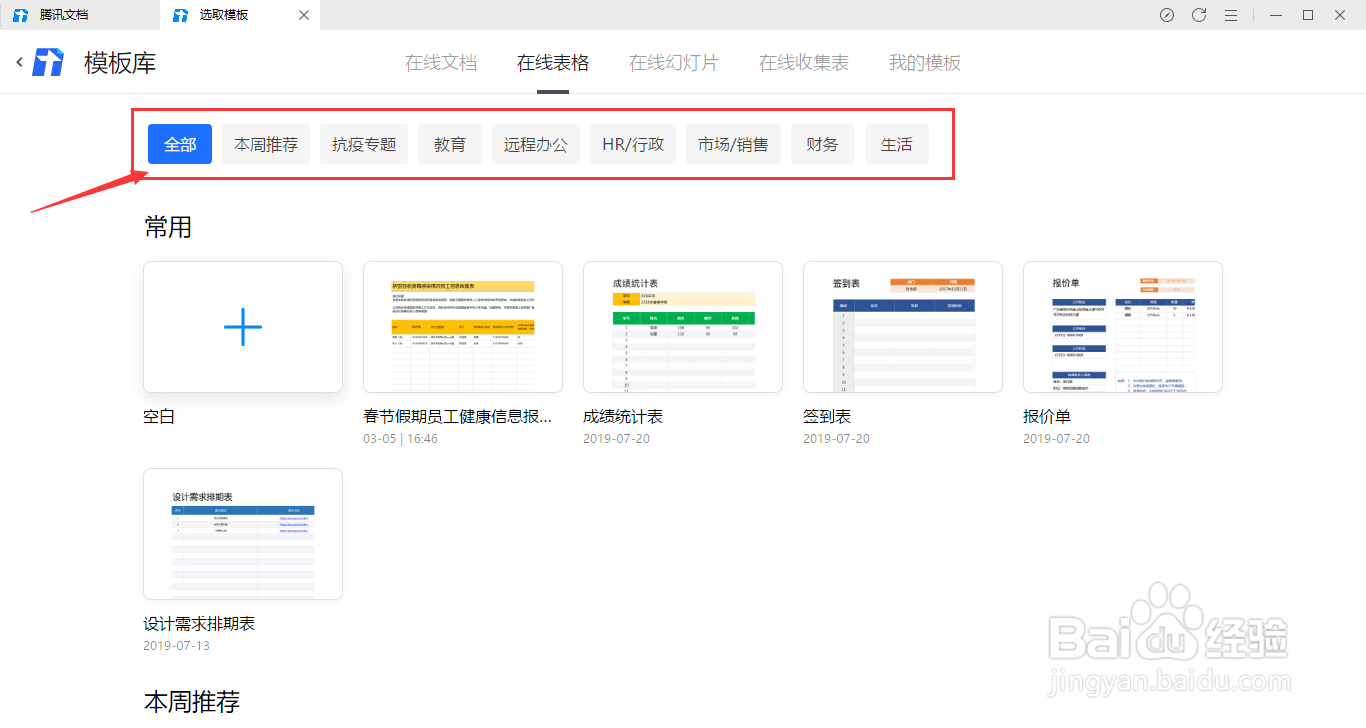Image resolution: width=1366 pixels, height=728 pixels.
Task: Enable the 生活 category filter
Action: (x=896, y=143)
